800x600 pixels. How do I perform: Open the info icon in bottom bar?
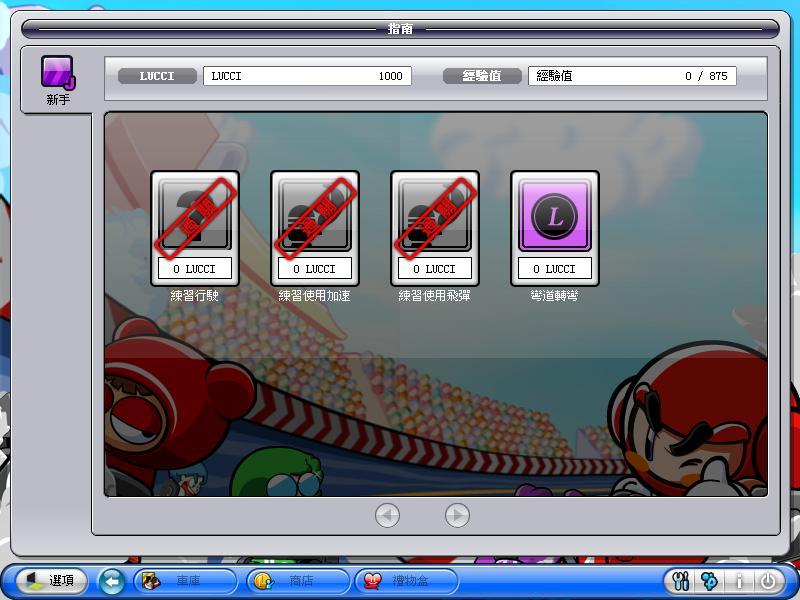coord(739,581)
